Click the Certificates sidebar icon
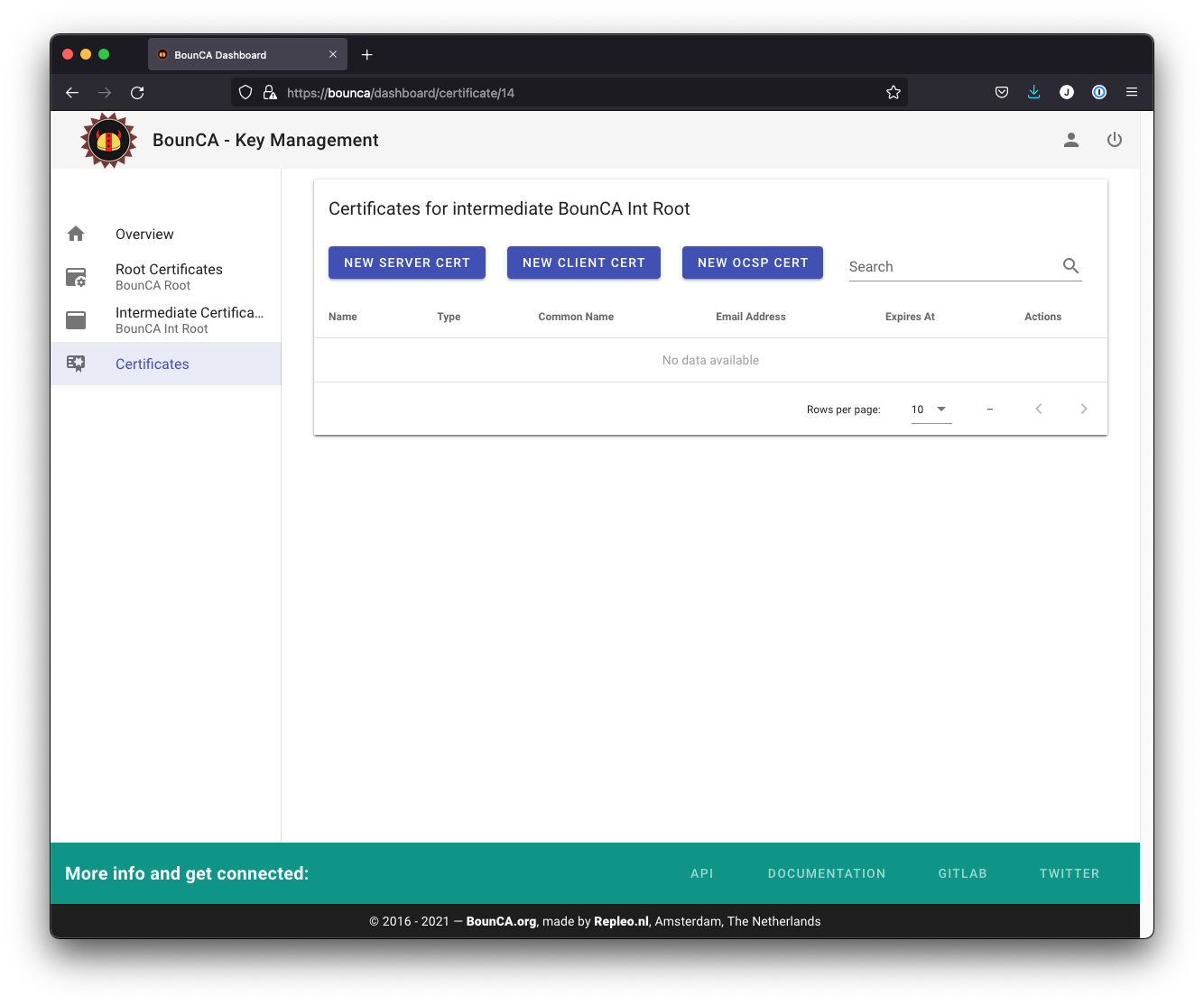Viewport: 1204px width, 1005px height. point(76,364)
